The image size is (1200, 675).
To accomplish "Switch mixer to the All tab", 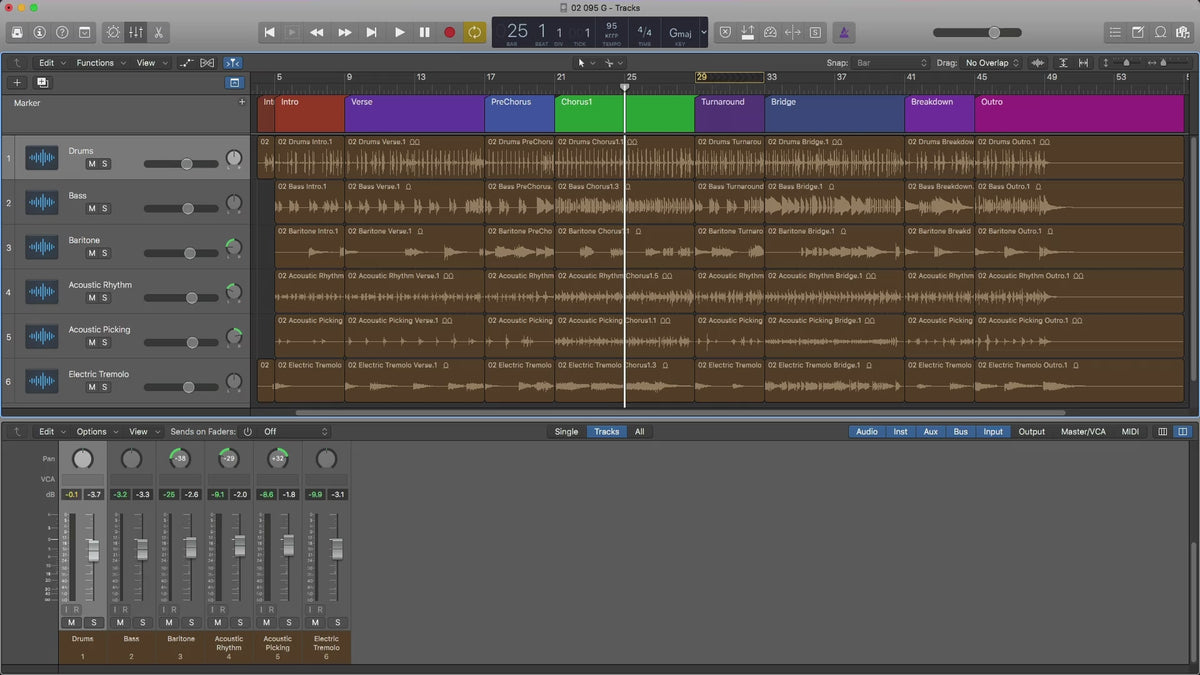I will click(x=639, y=432).
